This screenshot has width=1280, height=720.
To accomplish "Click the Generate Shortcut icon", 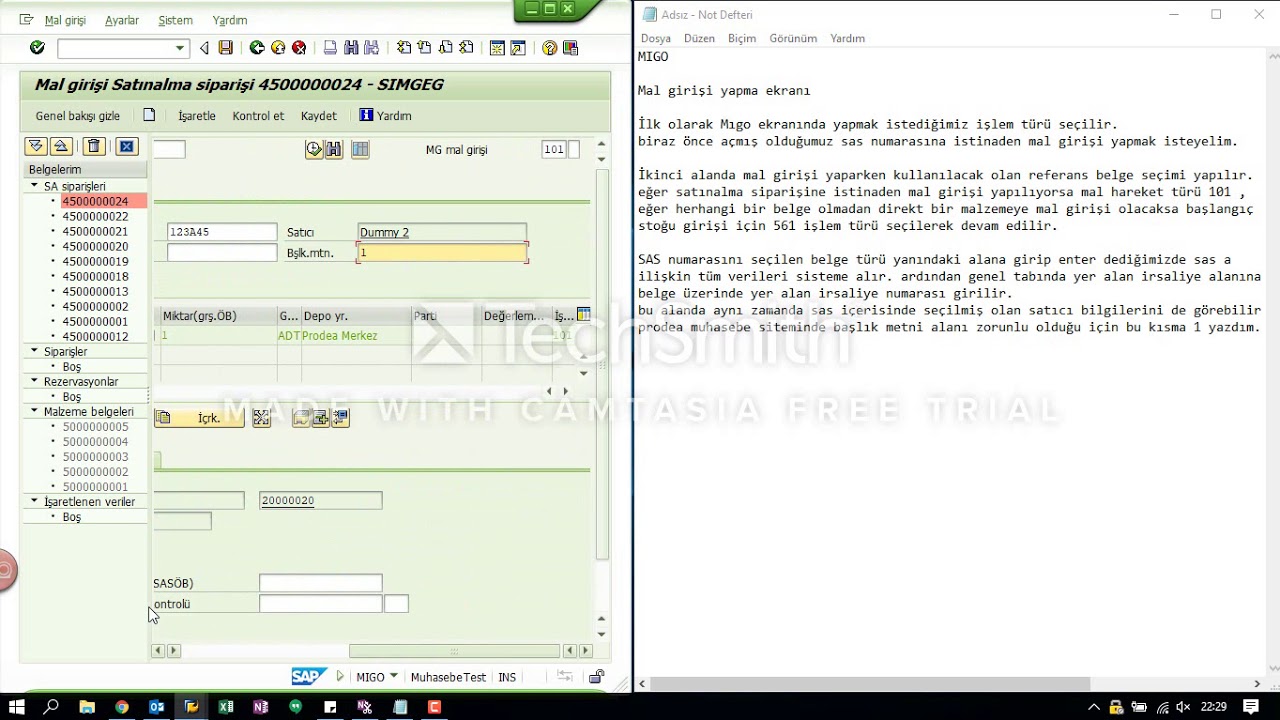I will (517, 48).
